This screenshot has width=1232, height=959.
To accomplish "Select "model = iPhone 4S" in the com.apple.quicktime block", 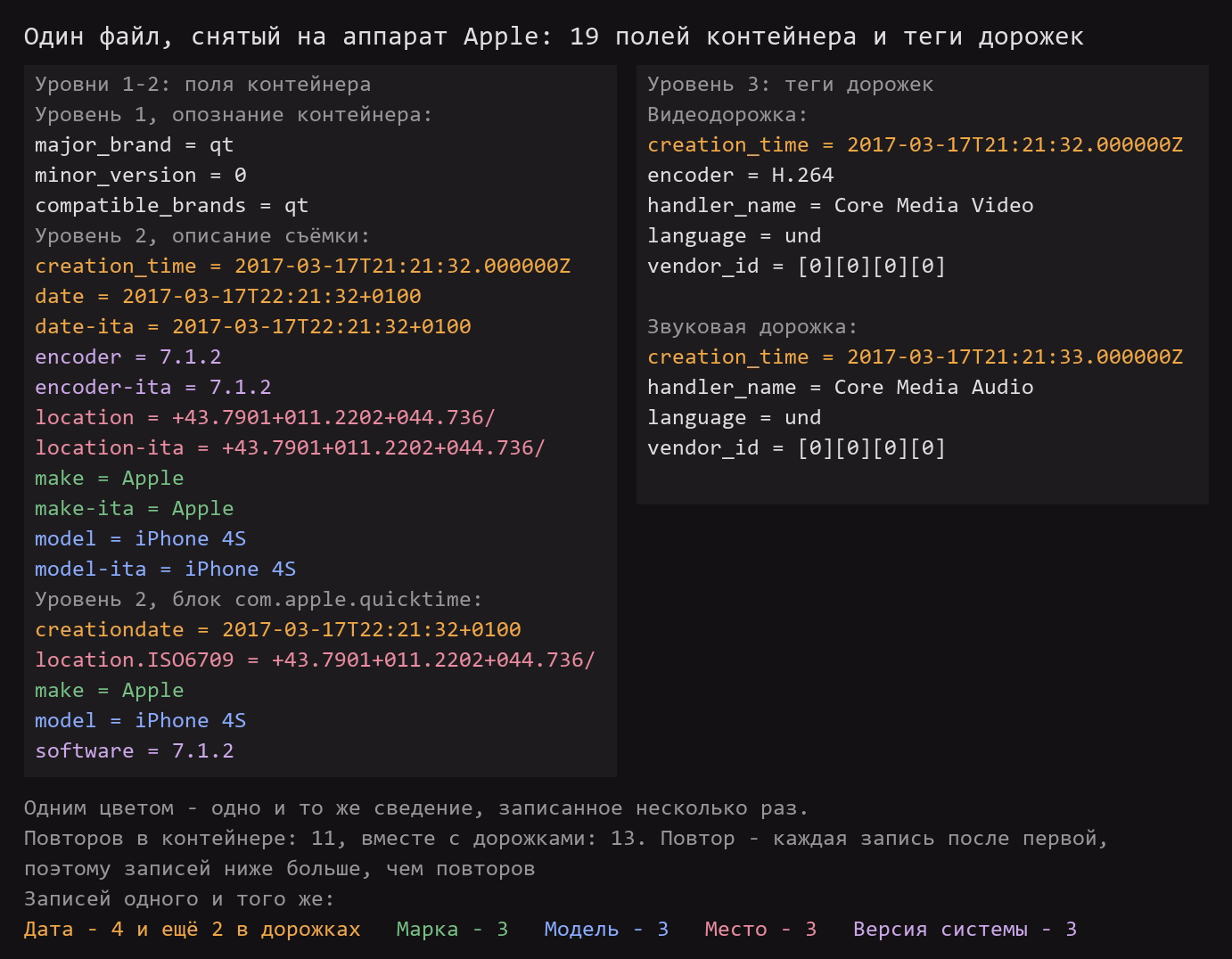I will click(x=140, y=721).
